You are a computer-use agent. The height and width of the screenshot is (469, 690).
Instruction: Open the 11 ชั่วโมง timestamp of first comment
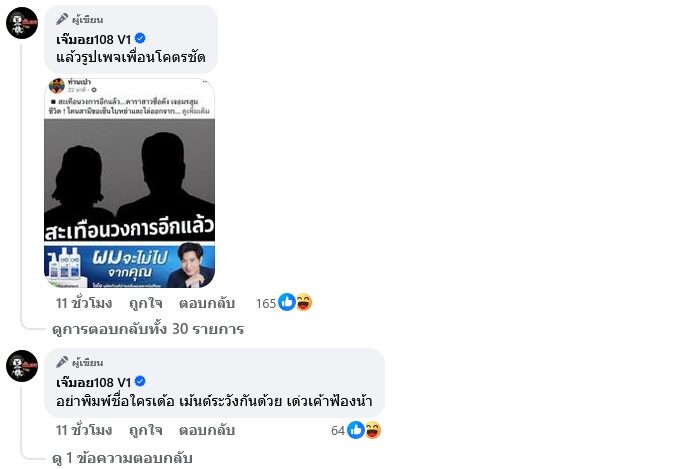click(x=84, y=303)
